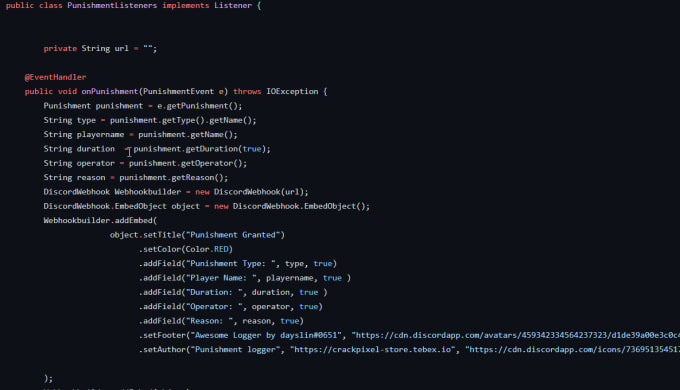Click punishment.getType().getName() expression
680x390 pixels.
point(180,120)
